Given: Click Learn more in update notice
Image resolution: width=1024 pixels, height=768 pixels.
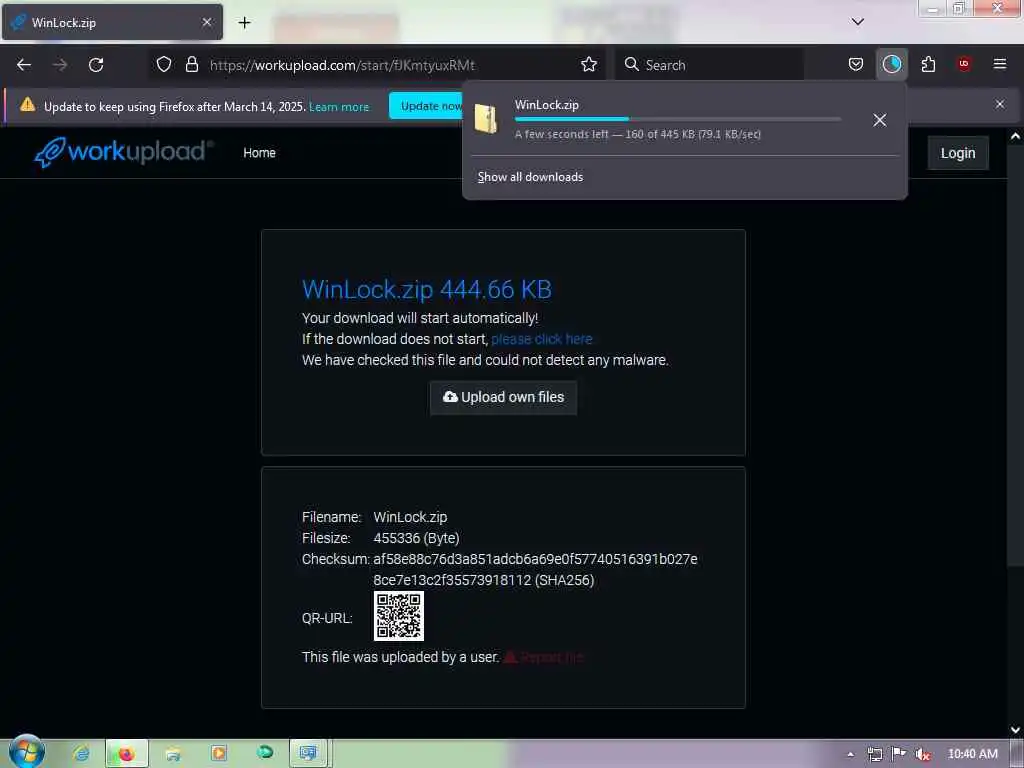Looking at the screenshot, I should tap(339, 106).
